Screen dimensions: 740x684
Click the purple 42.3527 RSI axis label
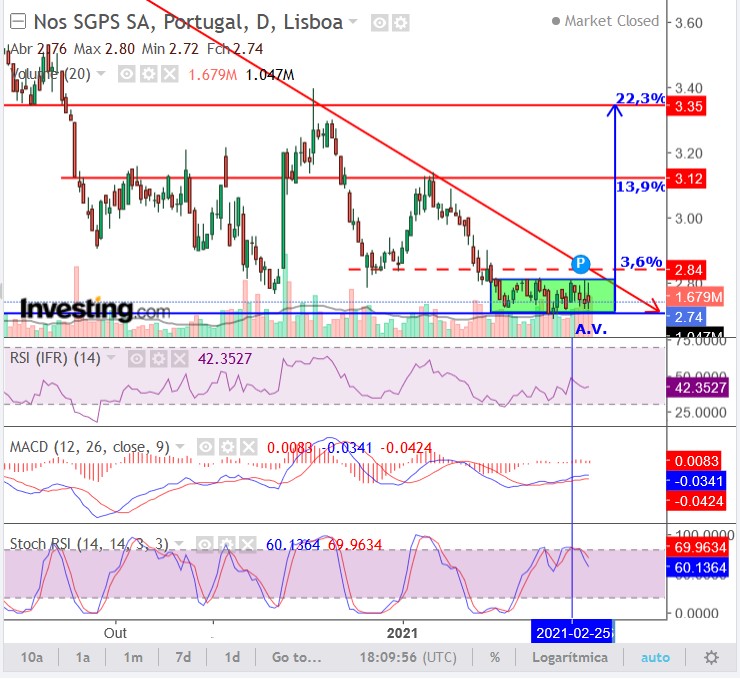697,388
